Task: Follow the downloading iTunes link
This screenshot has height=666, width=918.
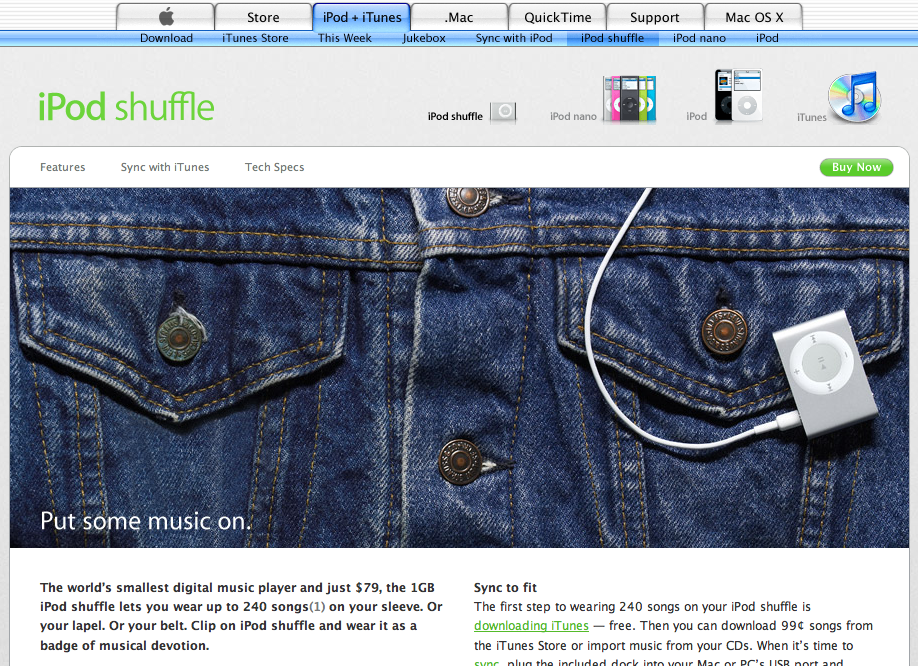Action: pos(531,626)
